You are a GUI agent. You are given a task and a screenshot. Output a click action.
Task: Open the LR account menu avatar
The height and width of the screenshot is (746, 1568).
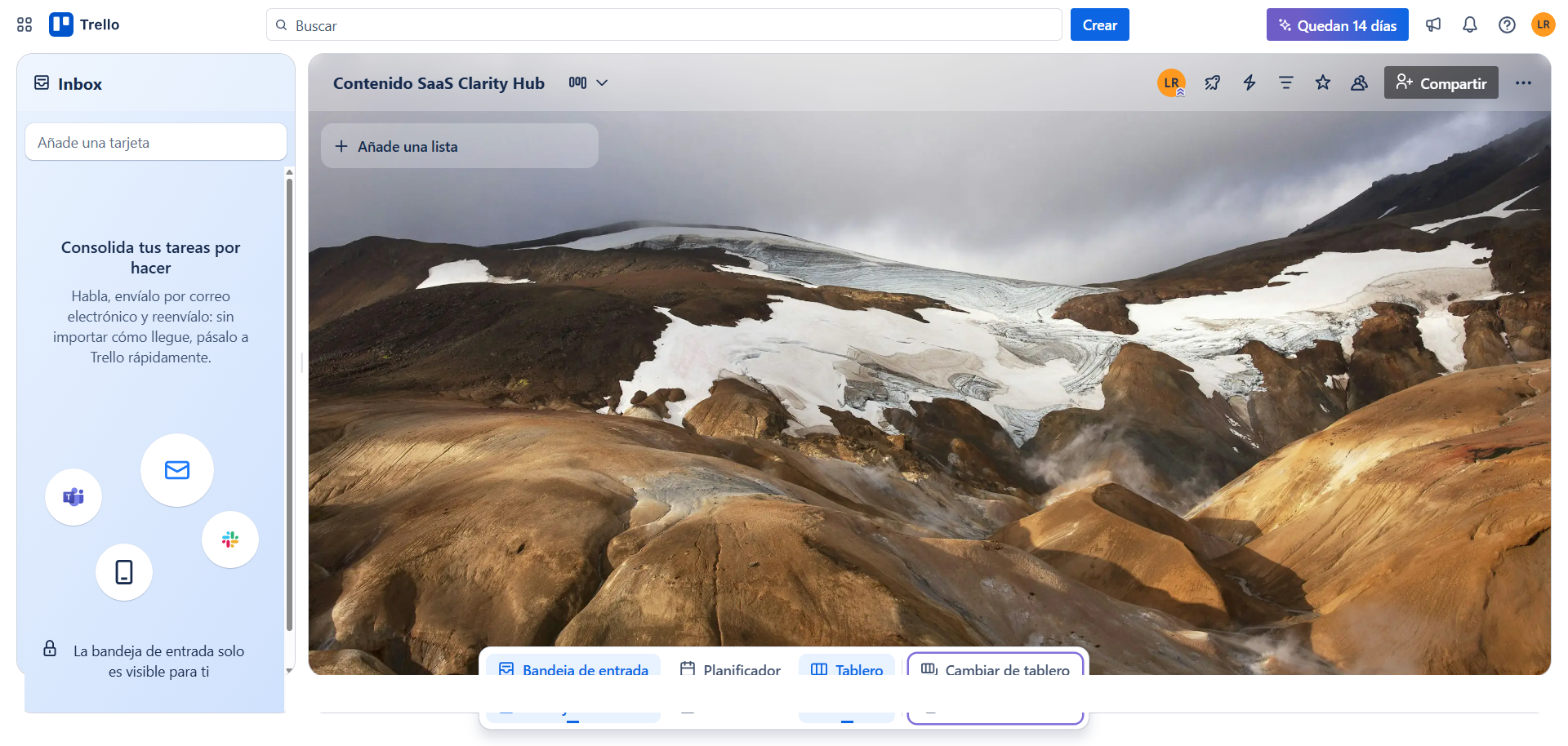[1543, 24]
